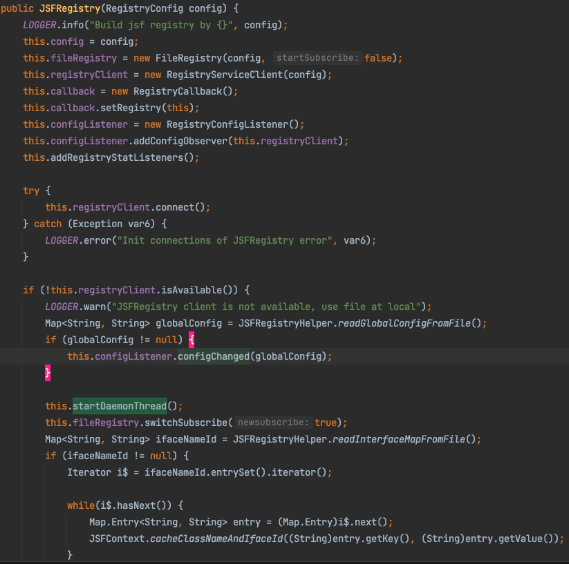Click the setRegistry method call
The image size is (569, 564).
tap(131, 108)
